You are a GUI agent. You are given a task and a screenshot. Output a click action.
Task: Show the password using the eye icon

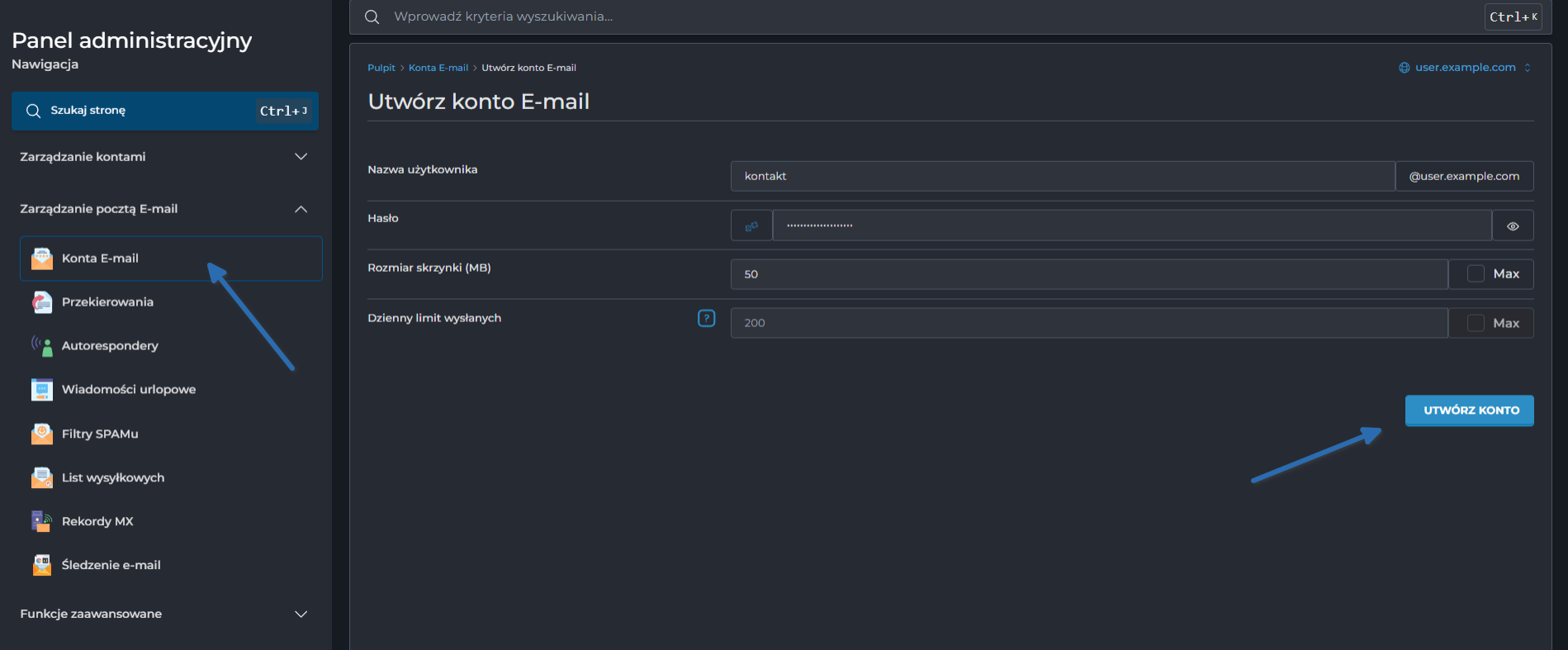1513,225
